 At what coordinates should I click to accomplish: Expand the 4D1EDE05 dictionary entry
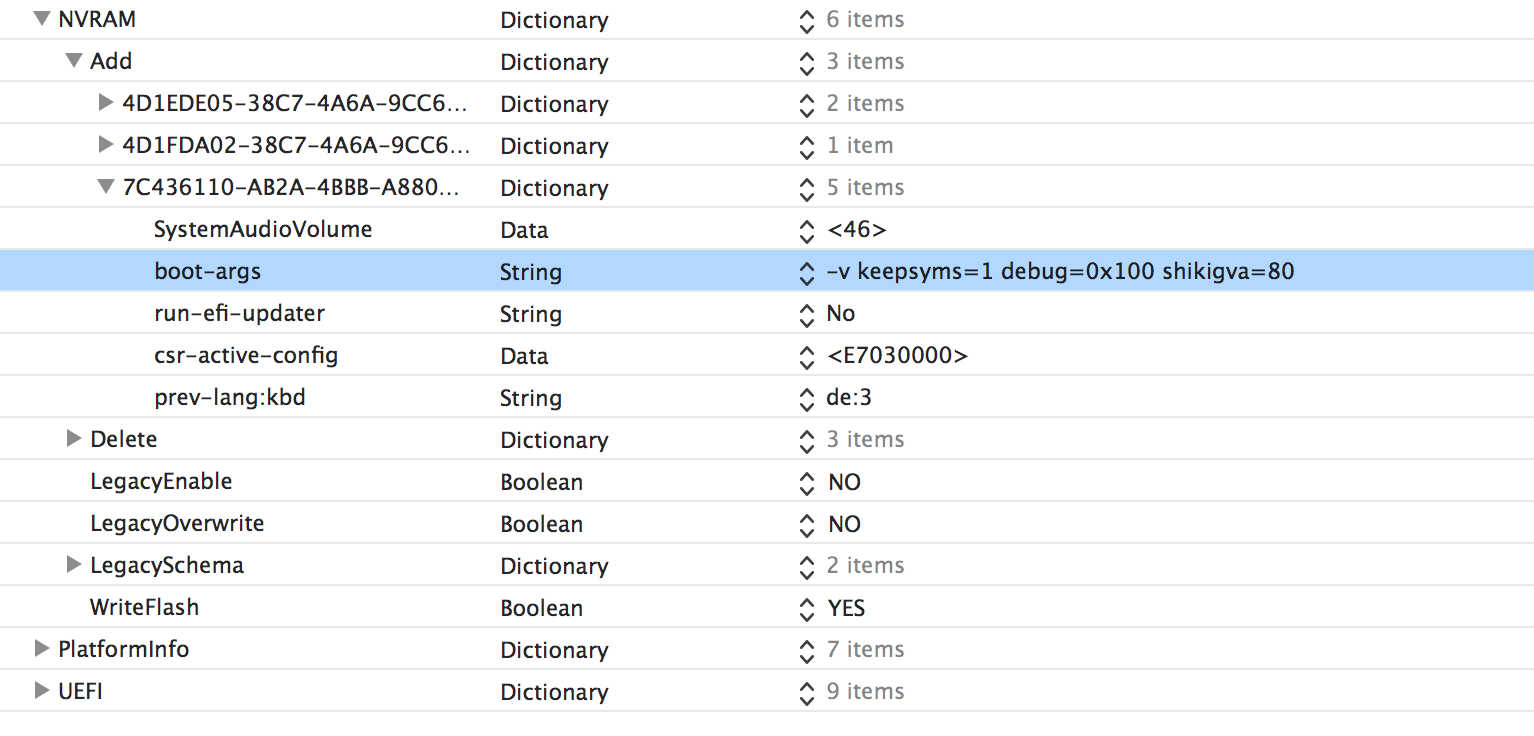click(x=106, y=103)
